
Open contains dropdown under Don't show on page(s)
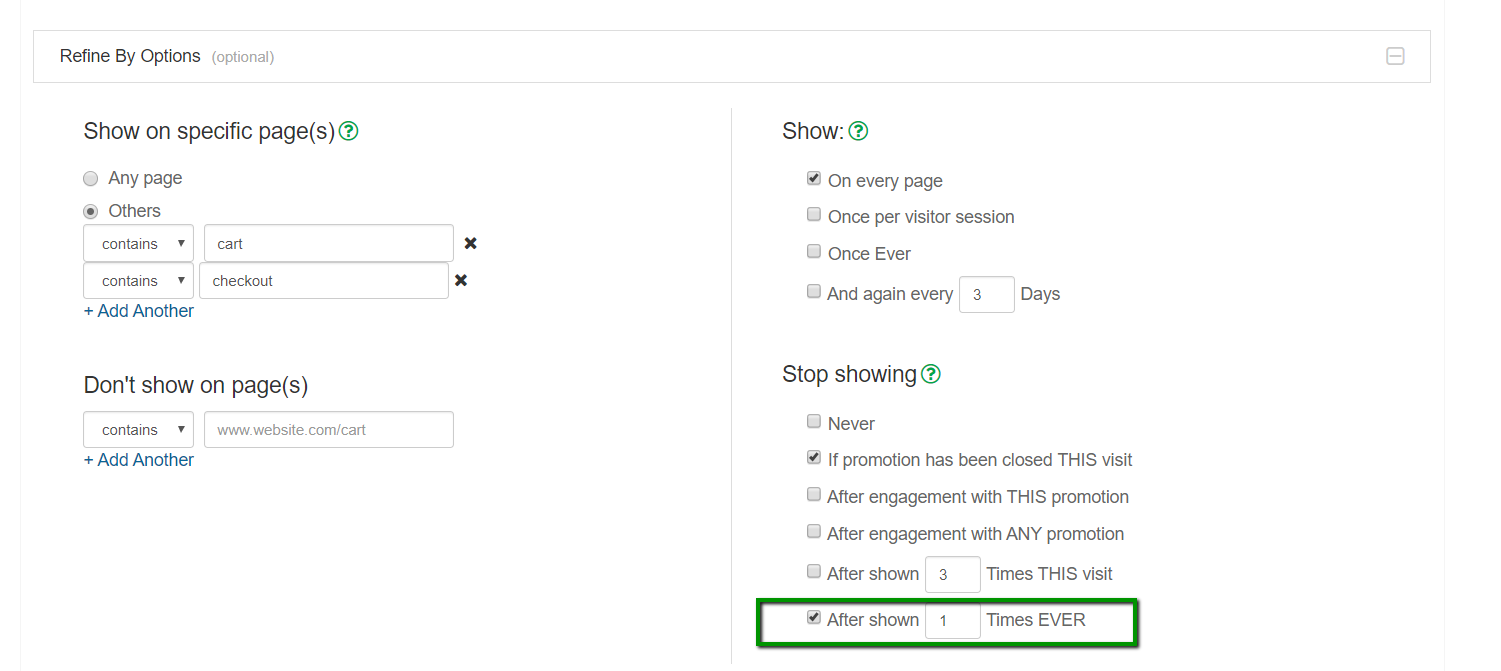click(139, 430)
